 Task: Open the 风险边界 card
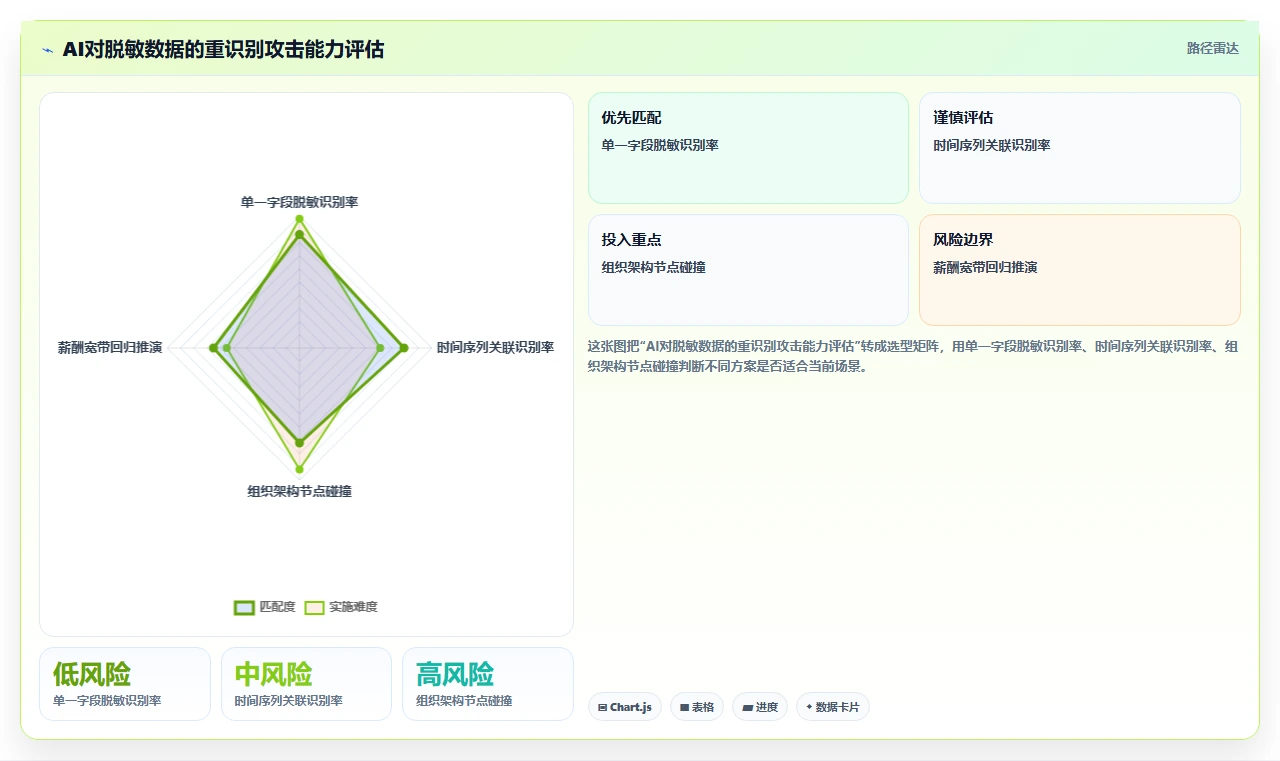tap(1080, 270)
